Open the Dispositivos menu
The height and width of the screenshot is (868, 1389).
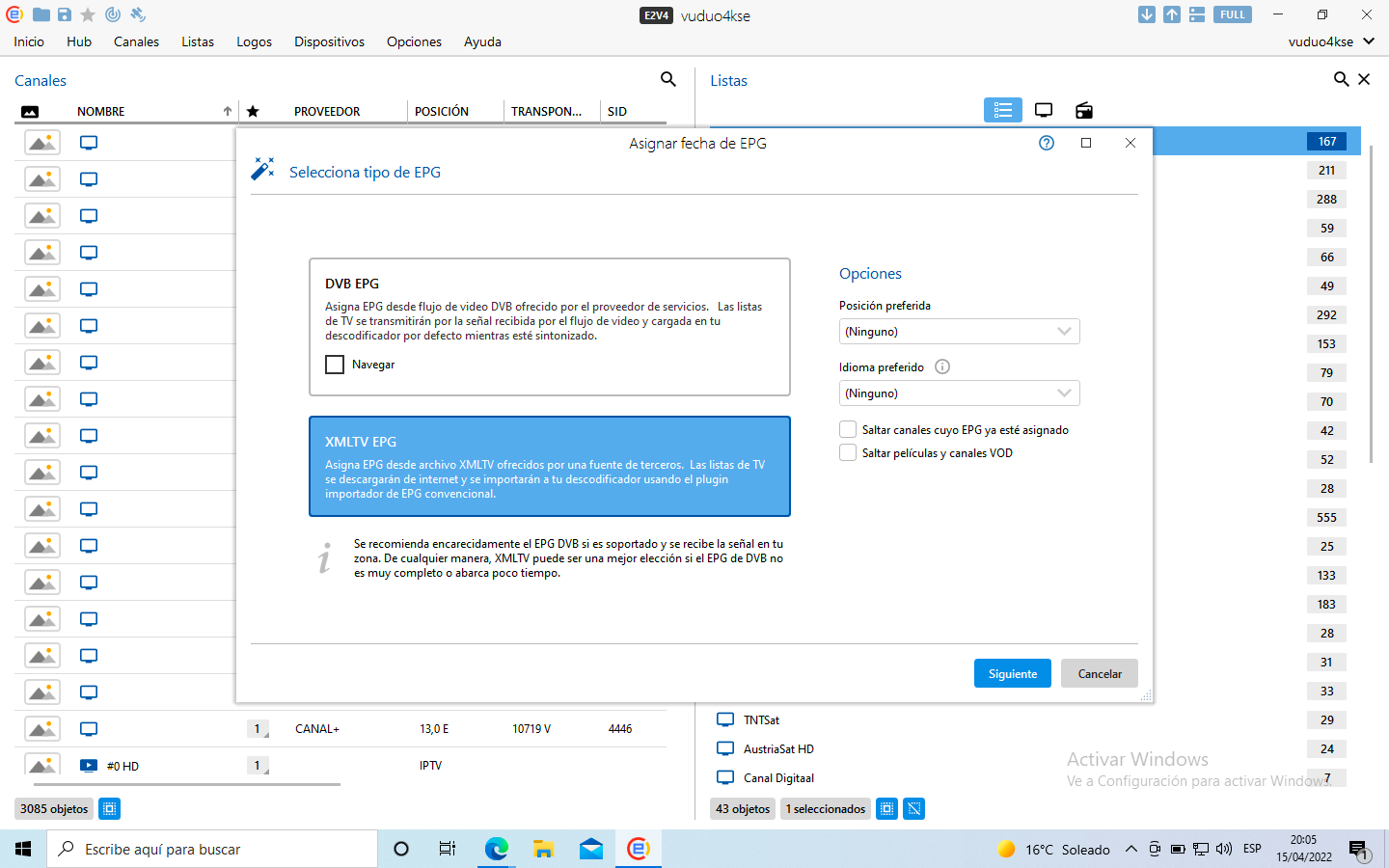(x=329, y=41)
